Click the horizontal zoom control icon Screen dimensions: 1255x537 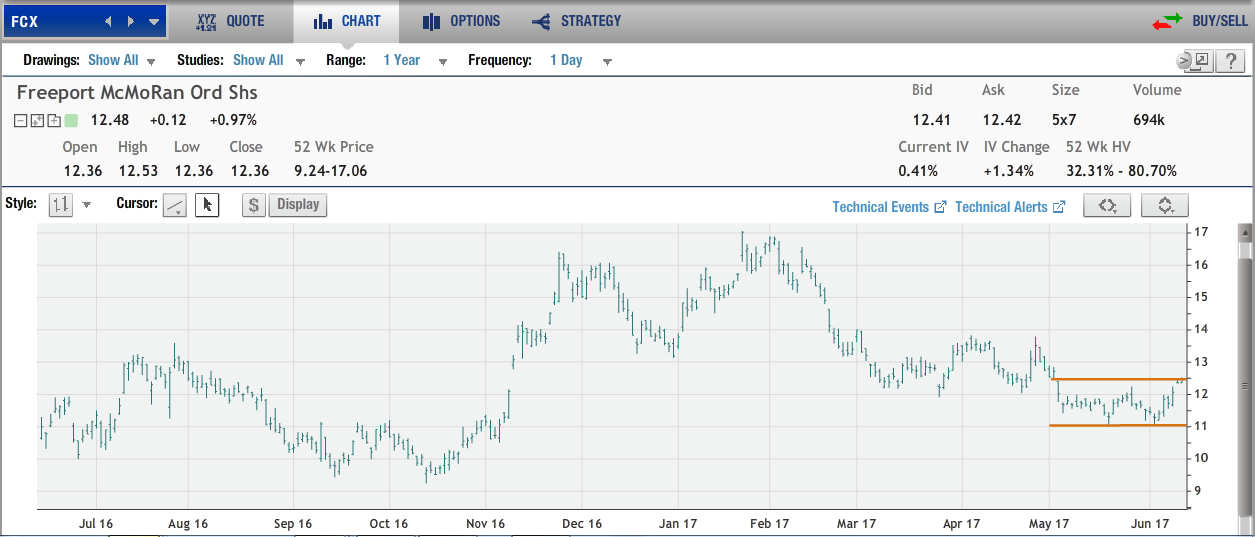1107,205
